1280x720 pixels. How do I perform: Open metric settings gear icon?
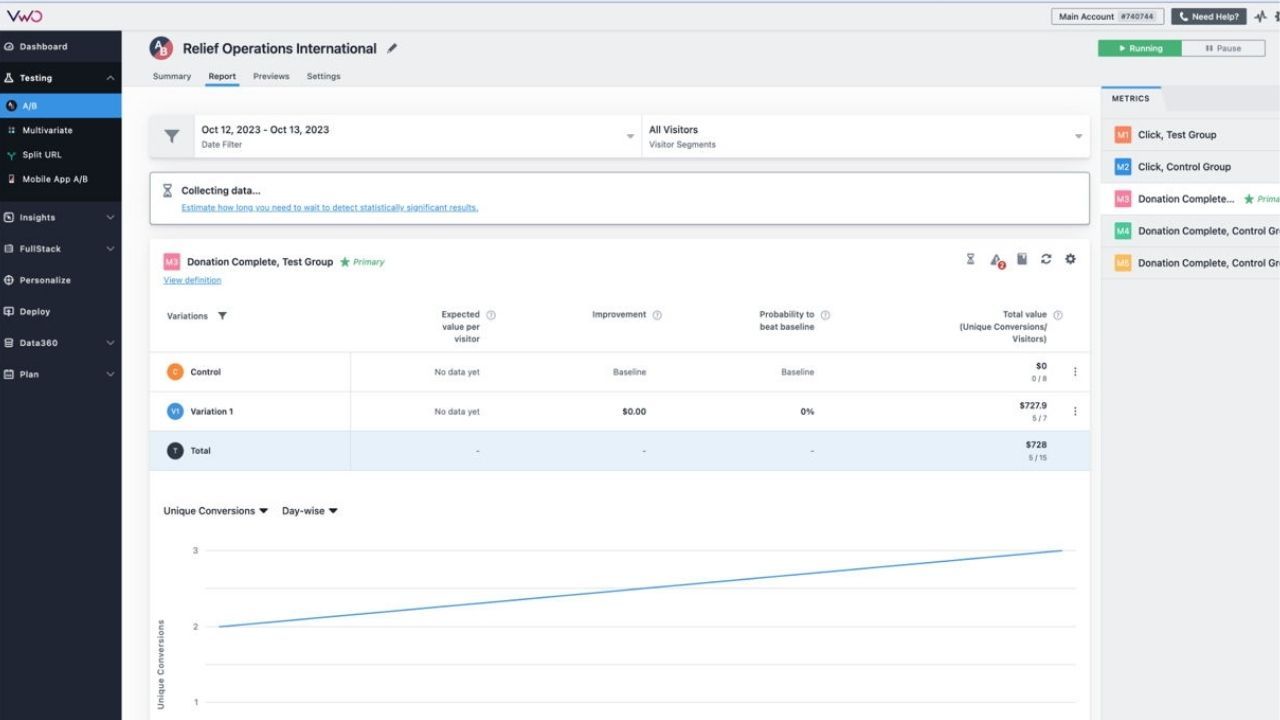click(x=1070, y=259)
